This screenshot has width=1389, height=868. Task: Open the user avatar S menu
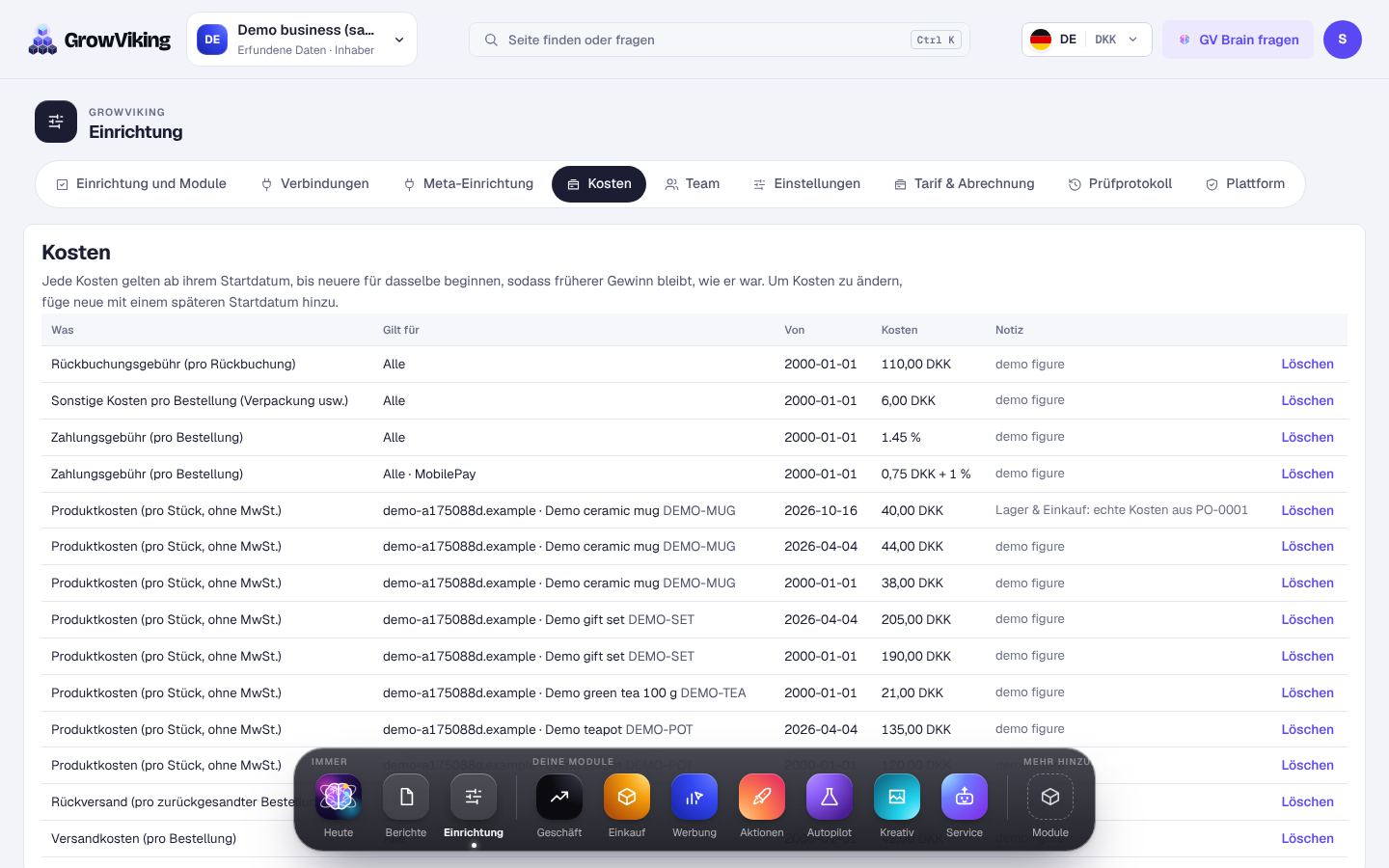[1343, 40]
